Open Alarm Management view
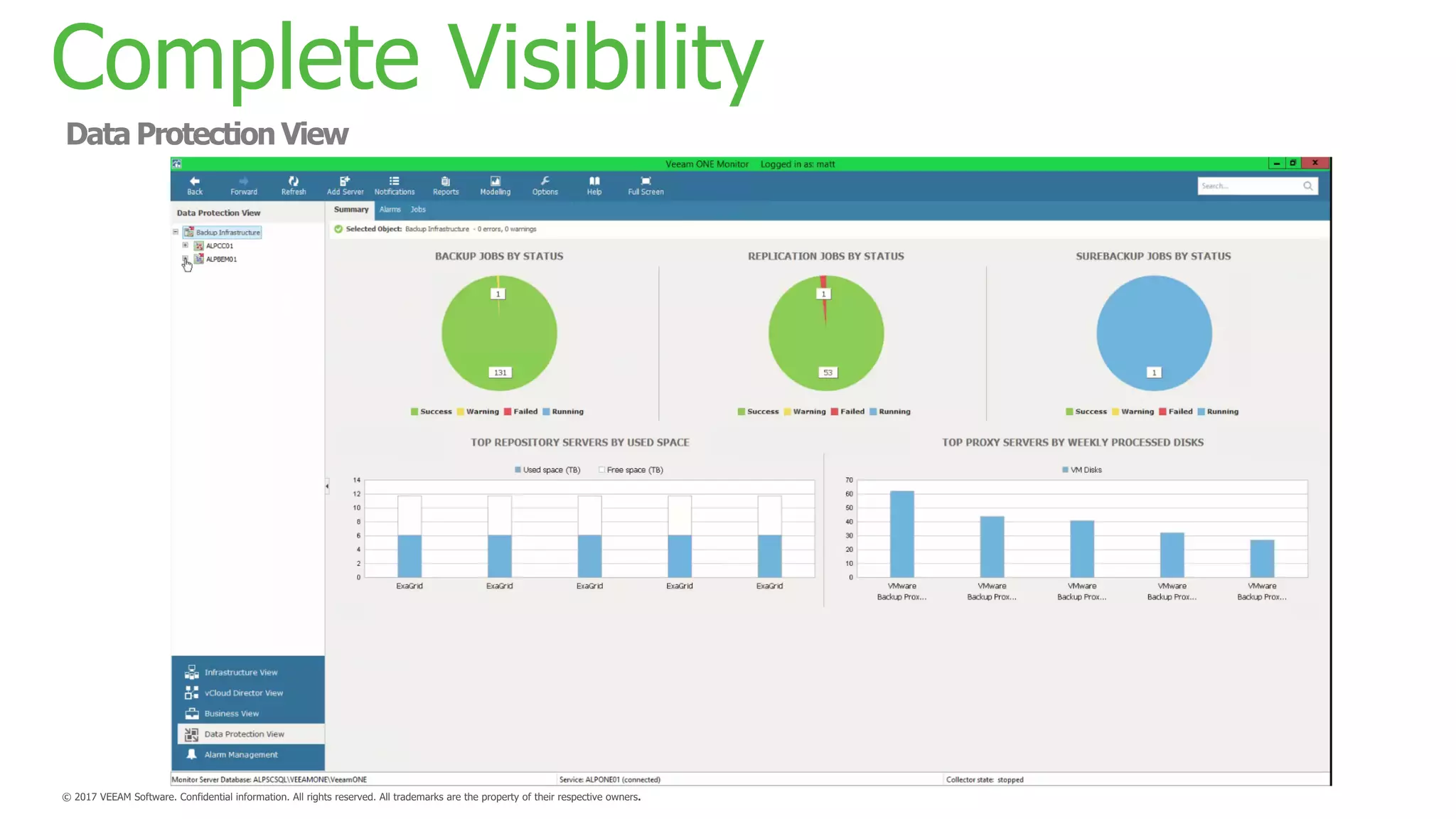1456x819 pixels. click(x=240, y=755)
